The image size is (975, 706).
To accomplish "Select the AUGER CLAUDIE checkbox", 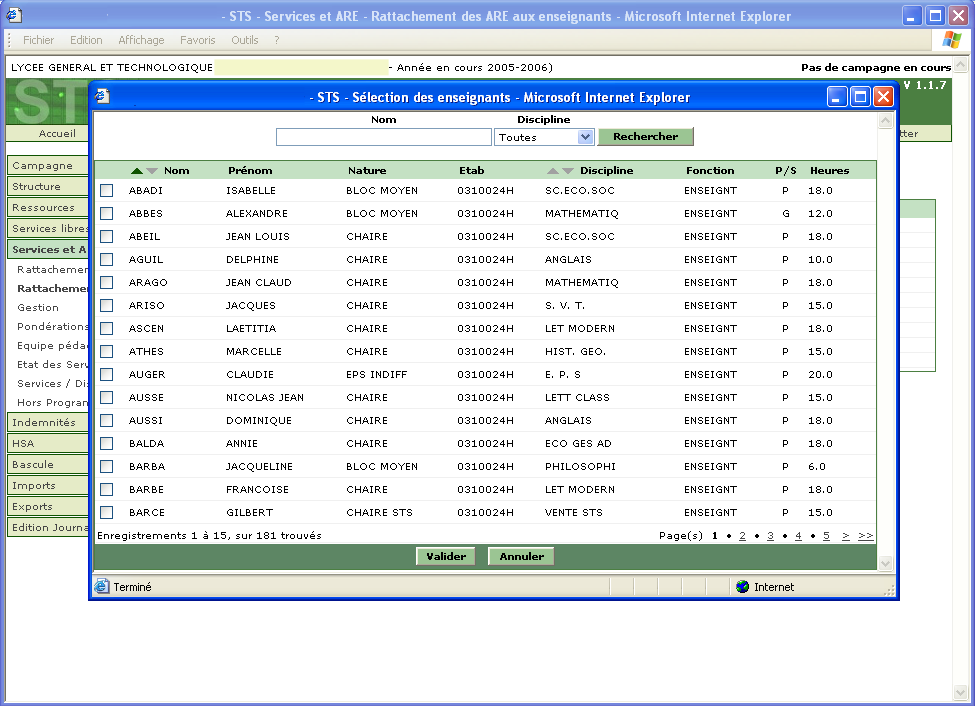I will point(107,374).
